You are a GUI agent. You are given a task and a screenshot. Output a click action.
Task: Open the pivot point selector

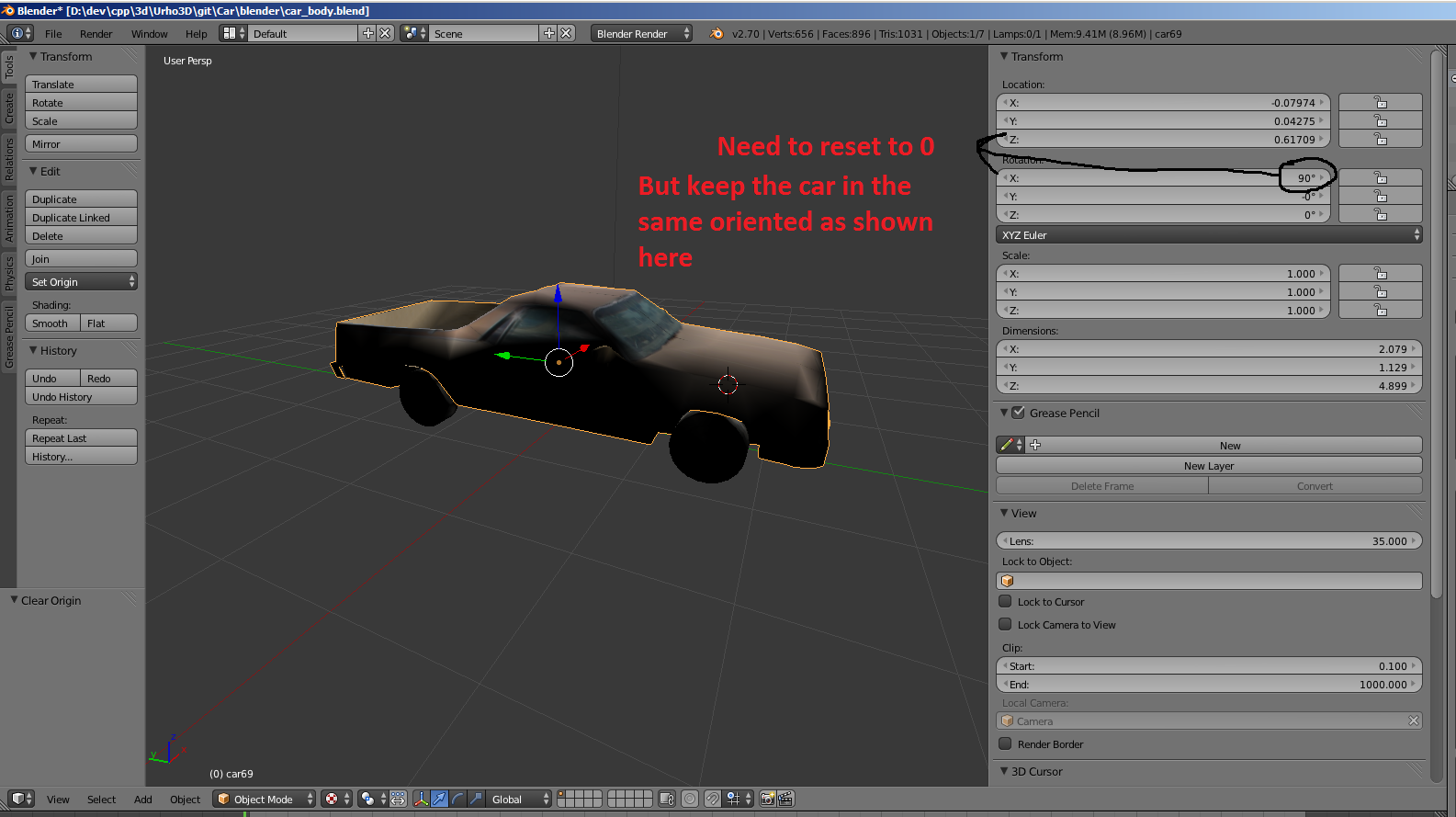[x=373, y=799]
